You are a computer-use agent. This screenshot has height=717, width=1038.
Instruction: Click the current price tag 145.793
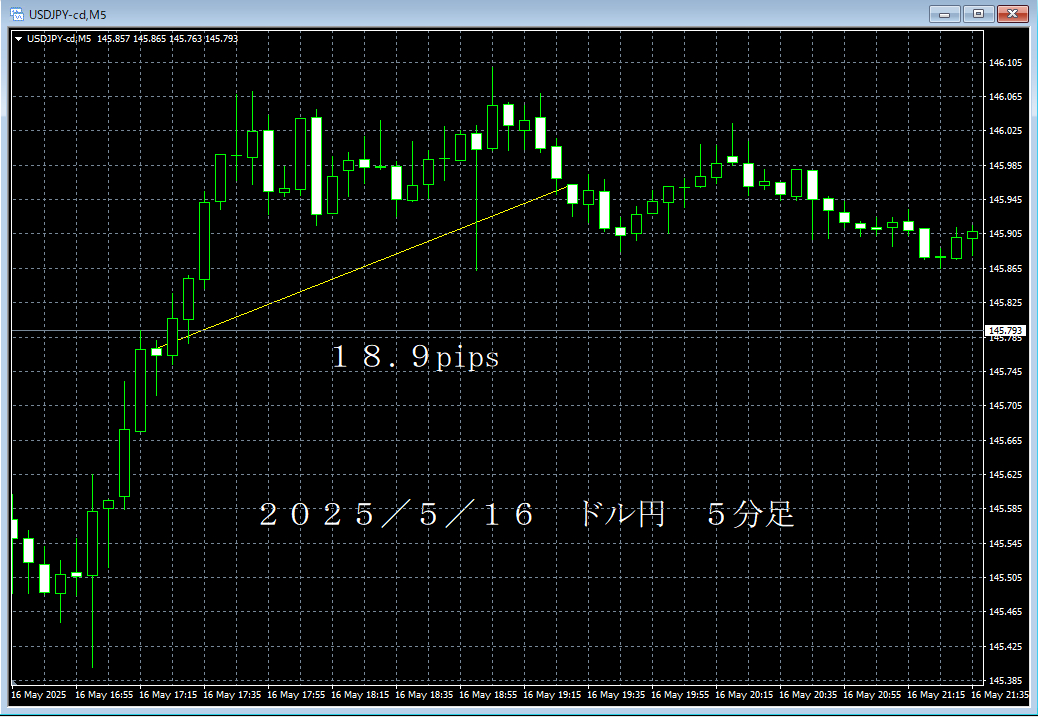coord(1006,329)
